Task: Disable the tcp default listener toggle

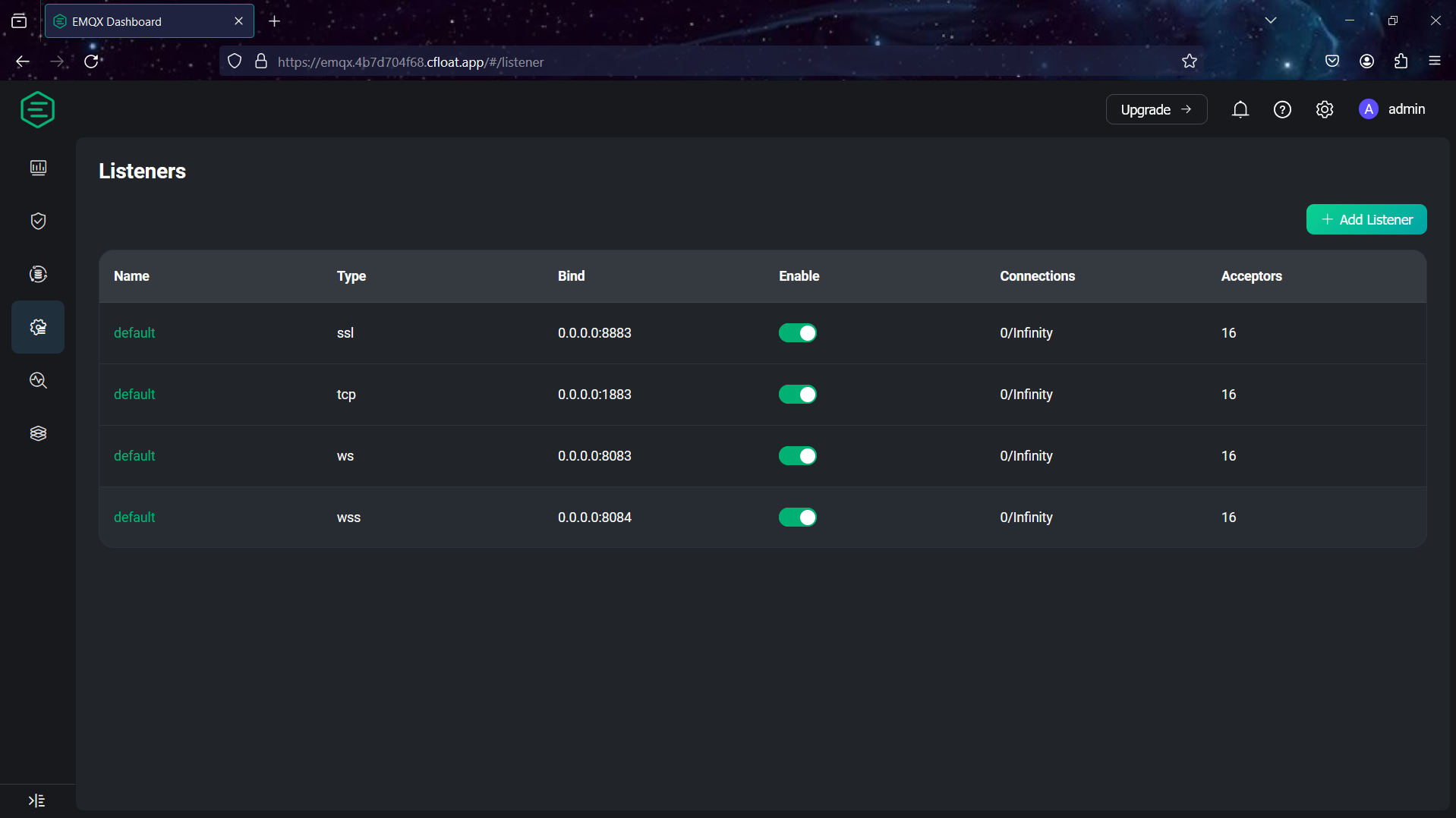Action: (797, 395)
